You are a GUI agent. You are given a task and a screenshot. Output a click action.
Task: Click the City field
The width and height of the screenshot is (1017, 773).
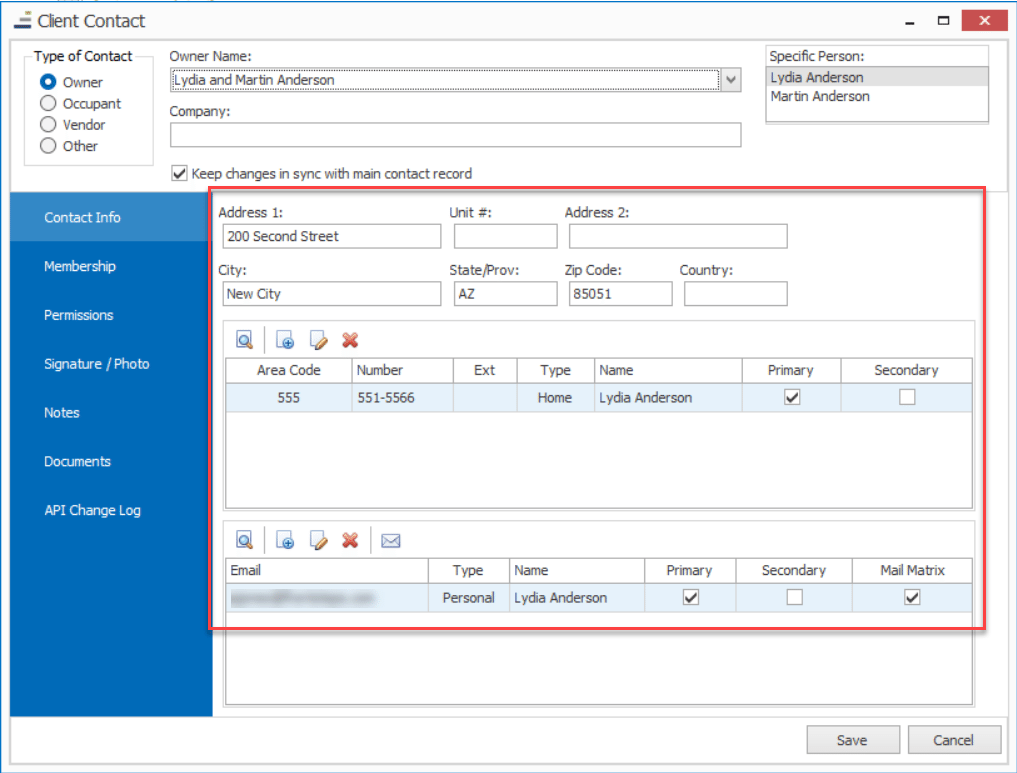coord(331,294)
